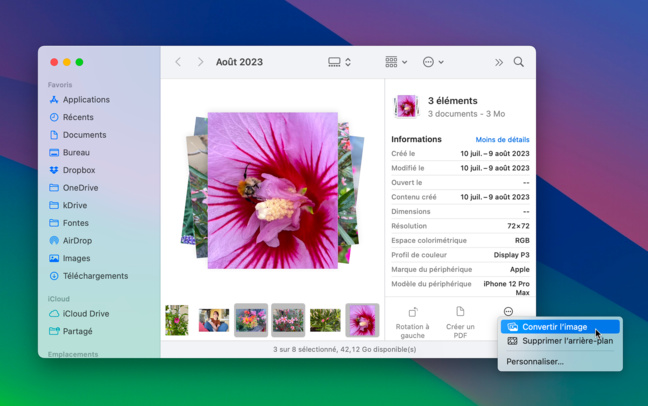Click the status bar selection text

[344, 349]
